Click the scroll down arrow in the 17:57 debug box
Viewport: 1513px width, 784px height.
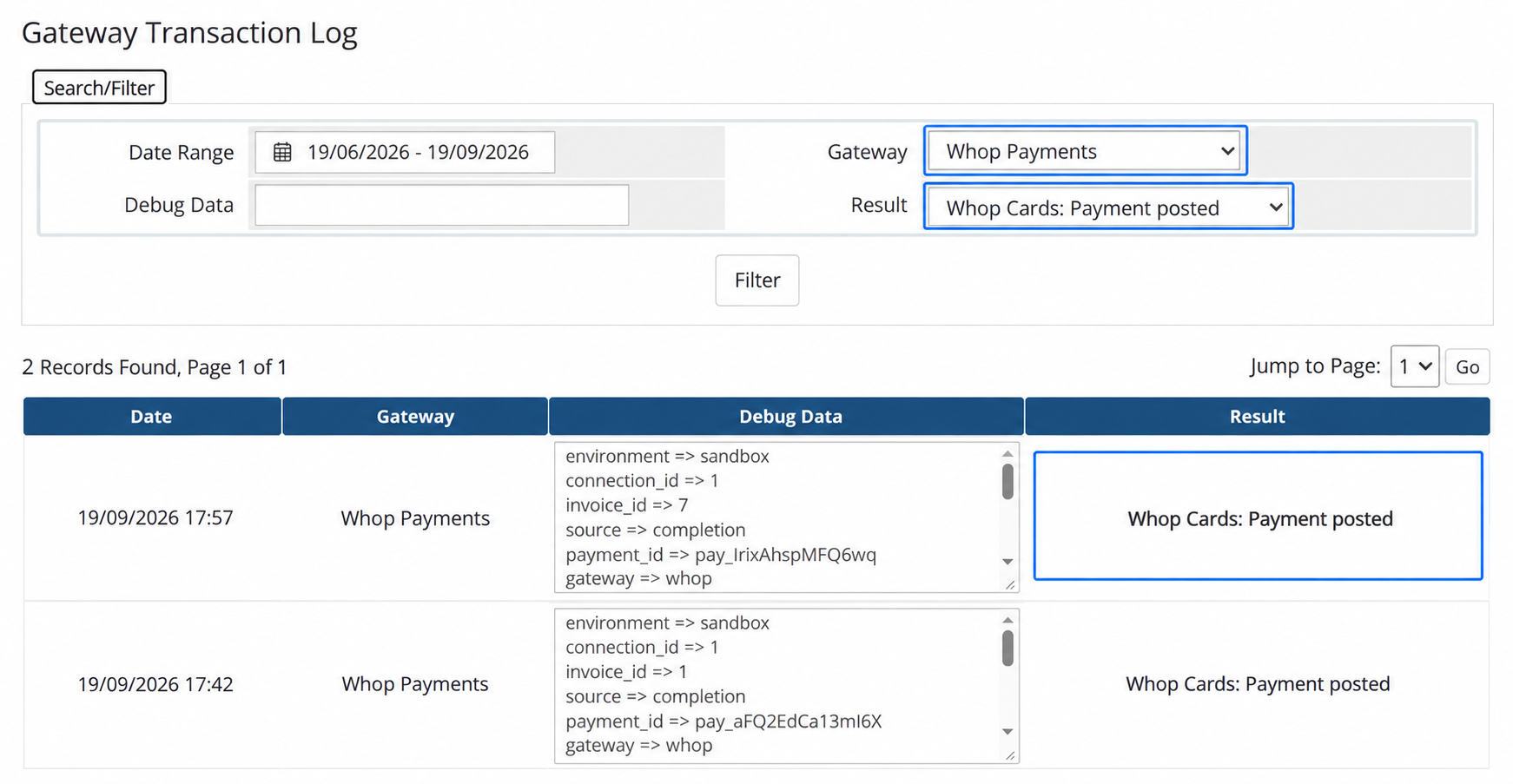pyautogui.click(x=1008, y=562)
